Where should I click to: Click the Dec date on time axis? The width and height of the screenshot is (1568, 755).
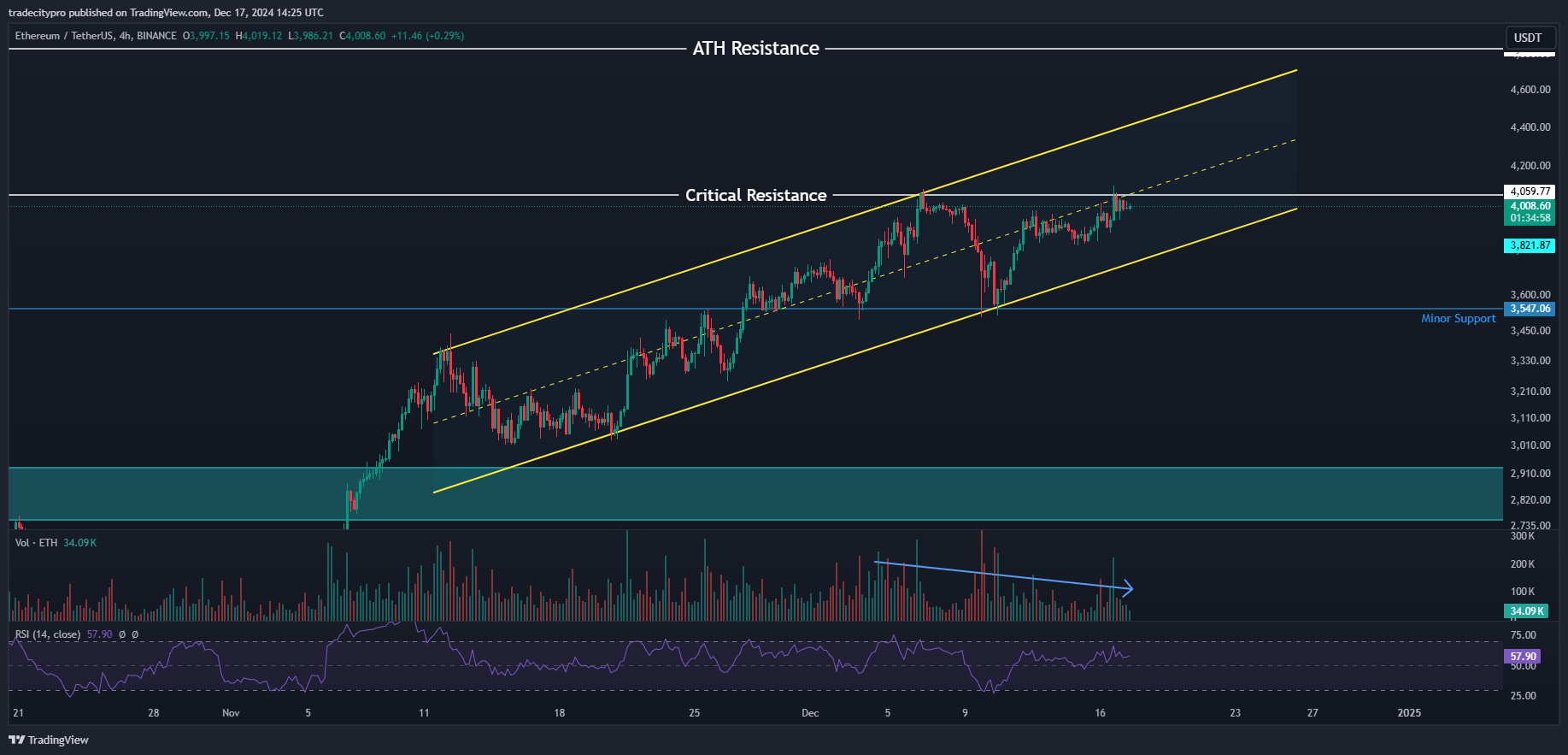[x=810, y=713]
